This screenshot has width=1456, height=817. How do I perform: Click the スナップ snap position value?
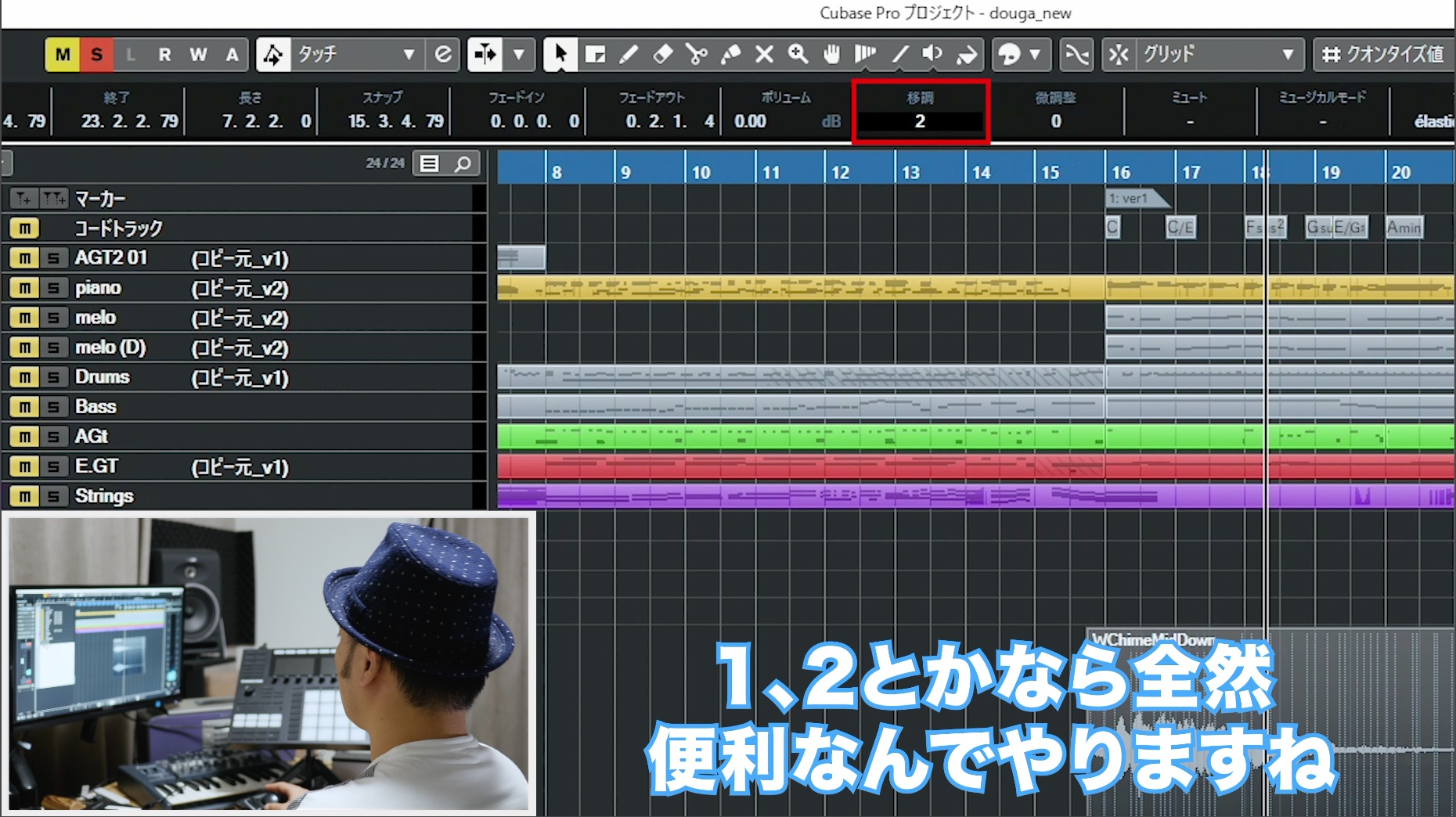tap(396, 121)
